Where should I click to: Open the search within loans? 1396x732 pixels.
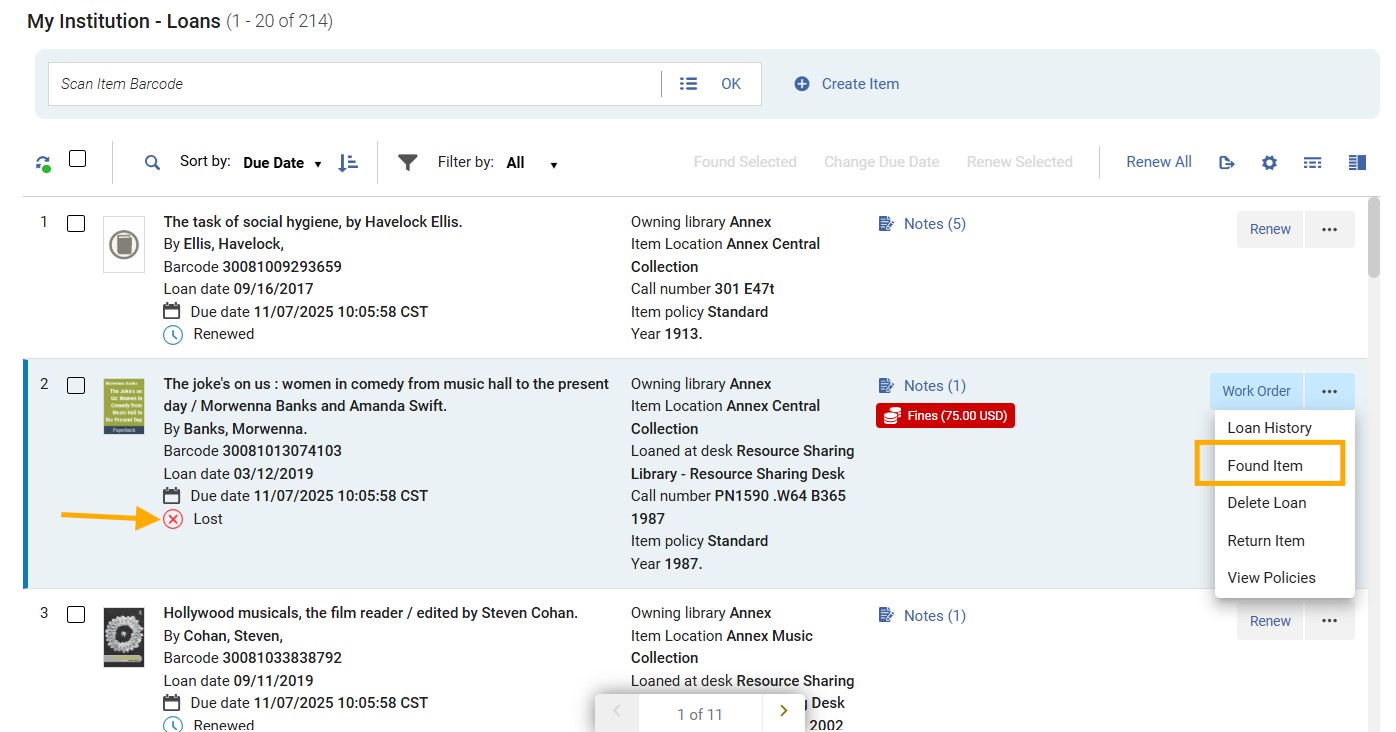tap(150, 161)
